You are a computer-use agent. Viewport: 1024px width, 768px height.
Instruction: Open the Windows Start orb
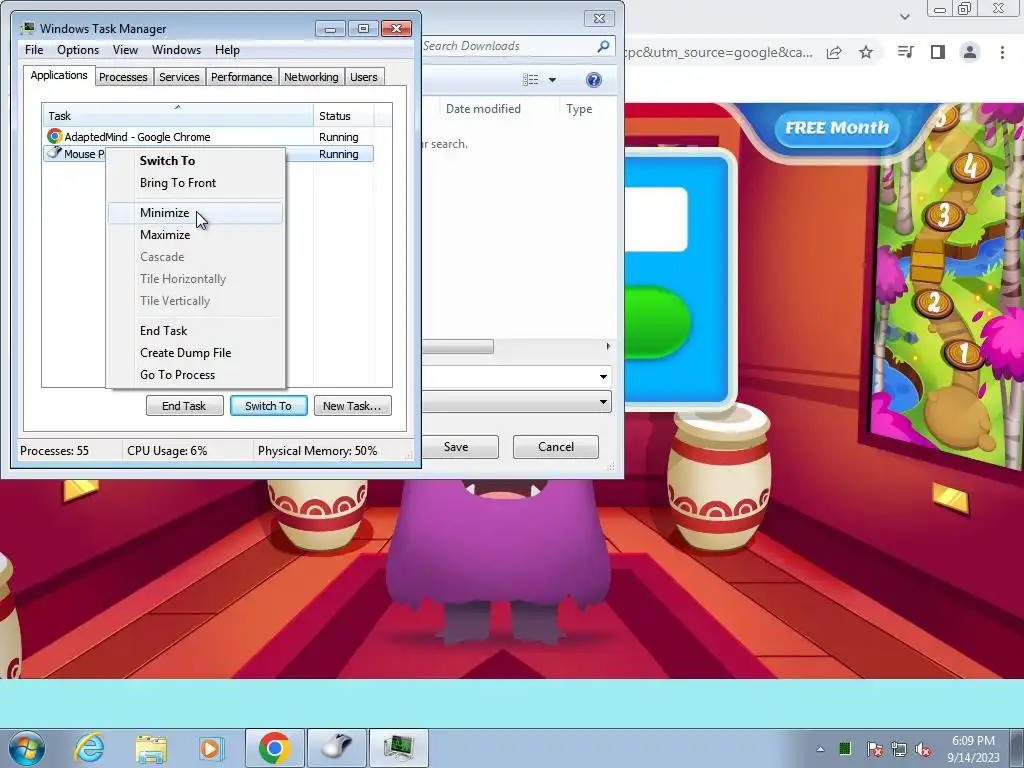(27, 748)
